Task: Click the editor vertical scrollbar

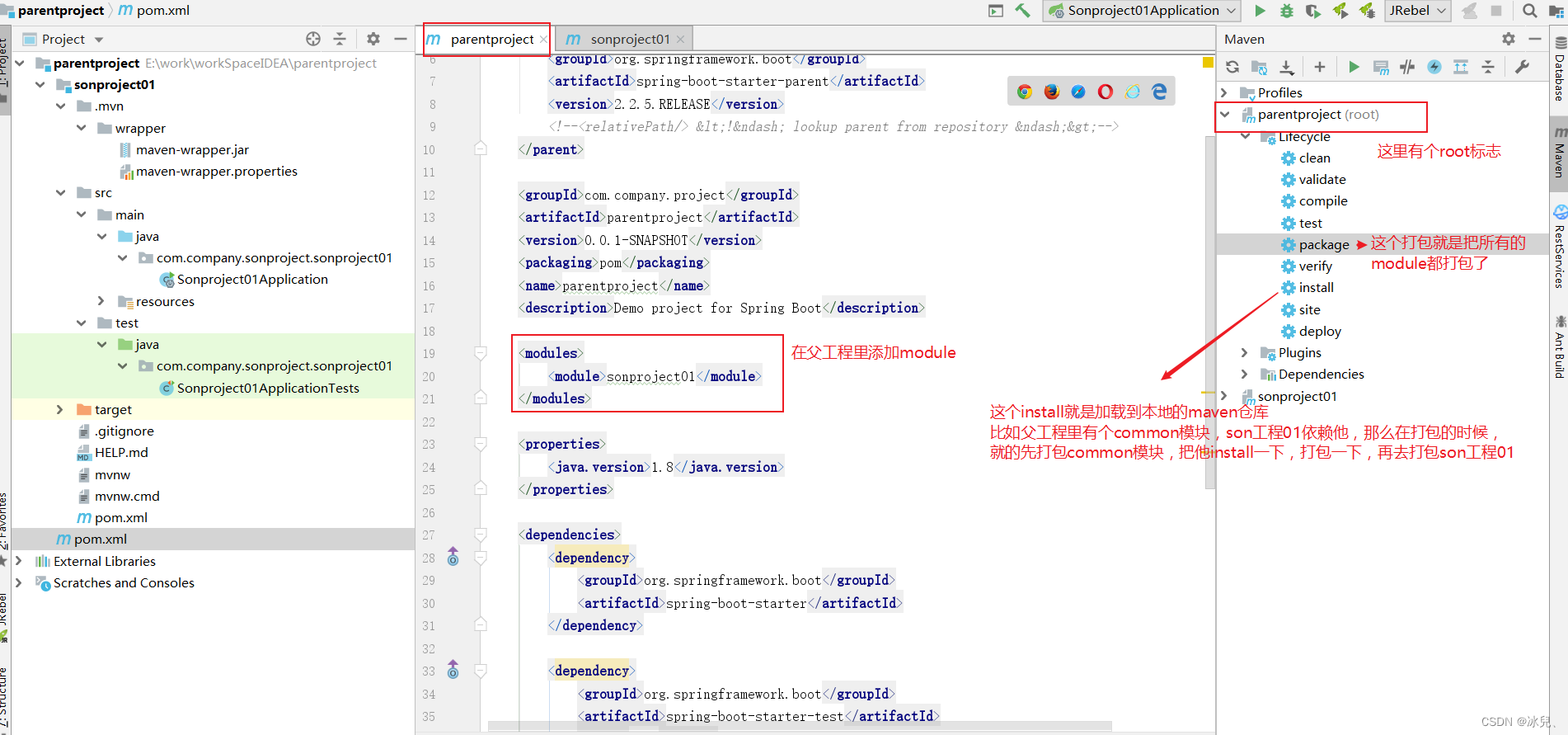Action: (x=1209, y=313)
